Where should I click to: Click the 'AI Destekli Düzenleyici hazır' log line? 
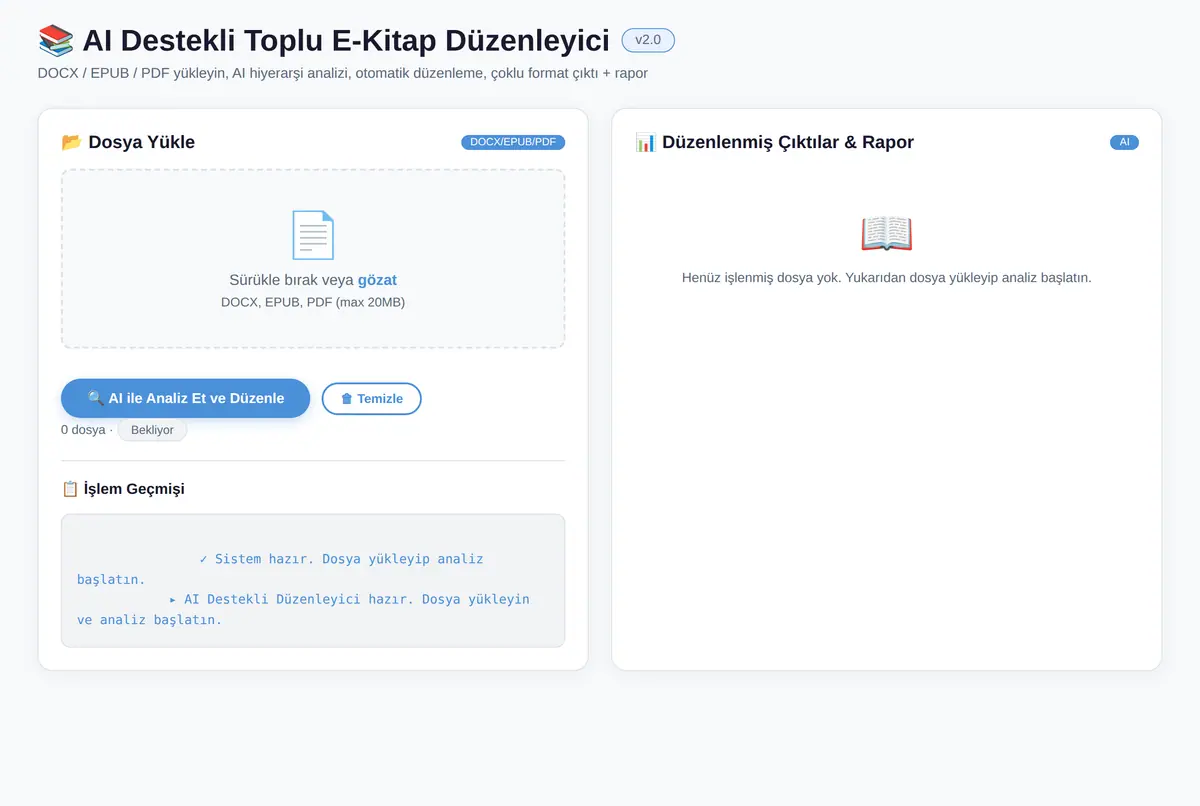pos(303,609)
